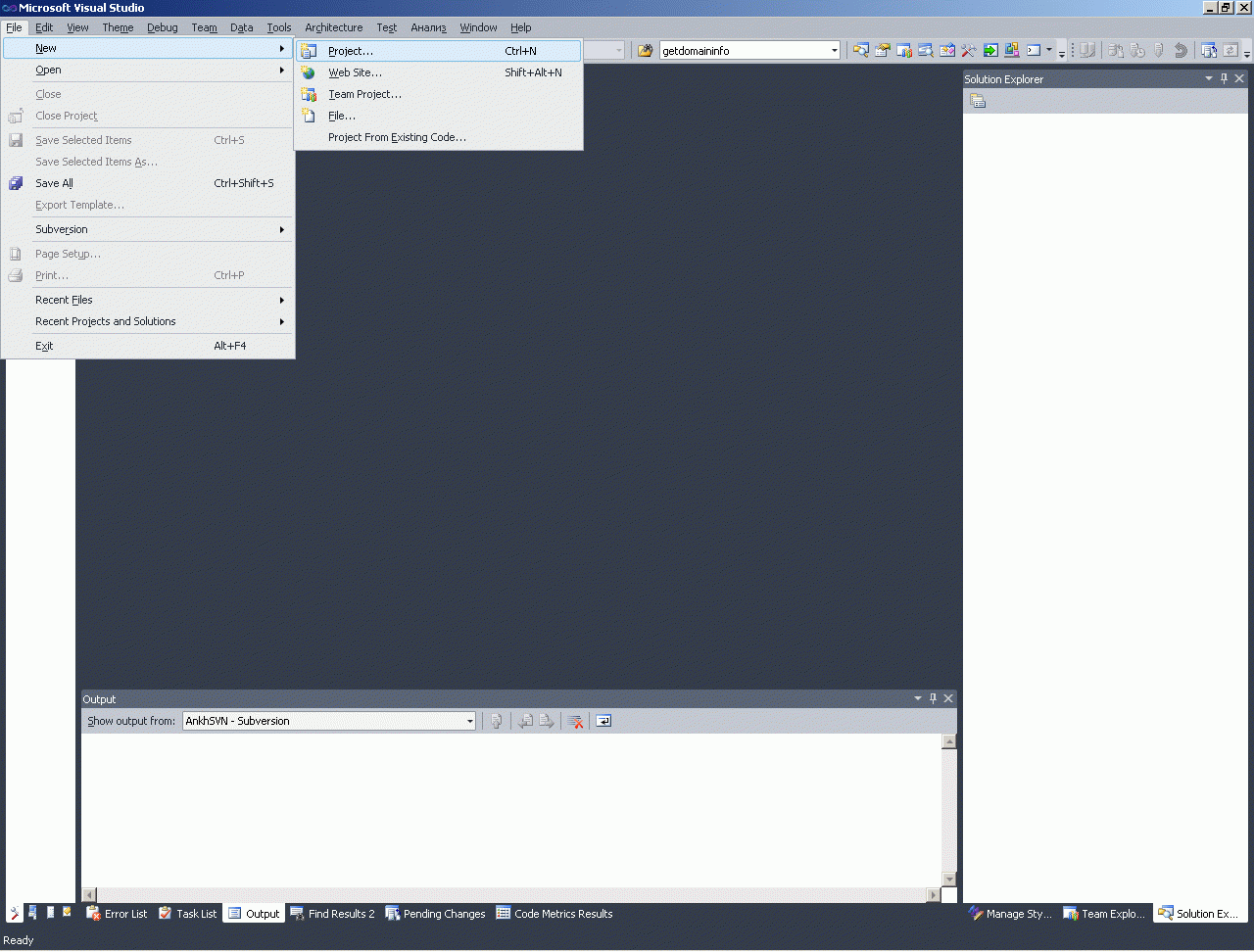The image size is (1254, 952).
Task: Close the Output panel
Action: click(948, 698)
